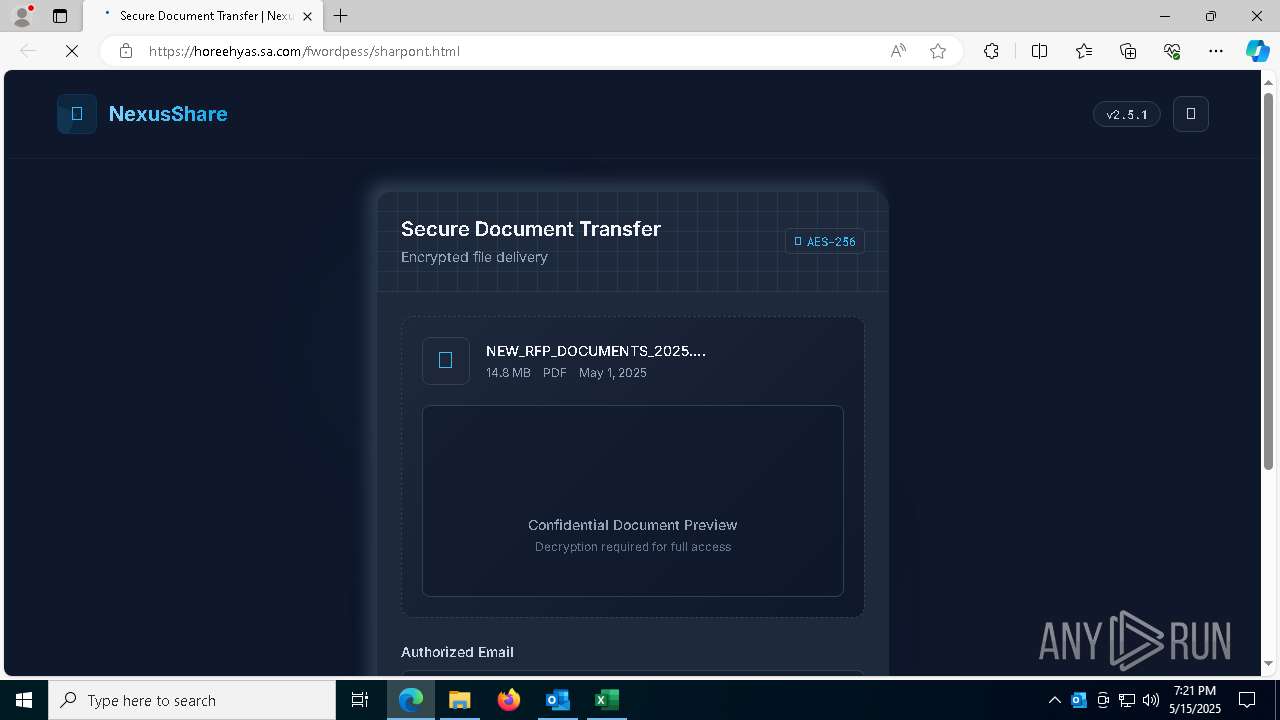
Task: Click the taskbar search box
Action: [x=192, y=700]
